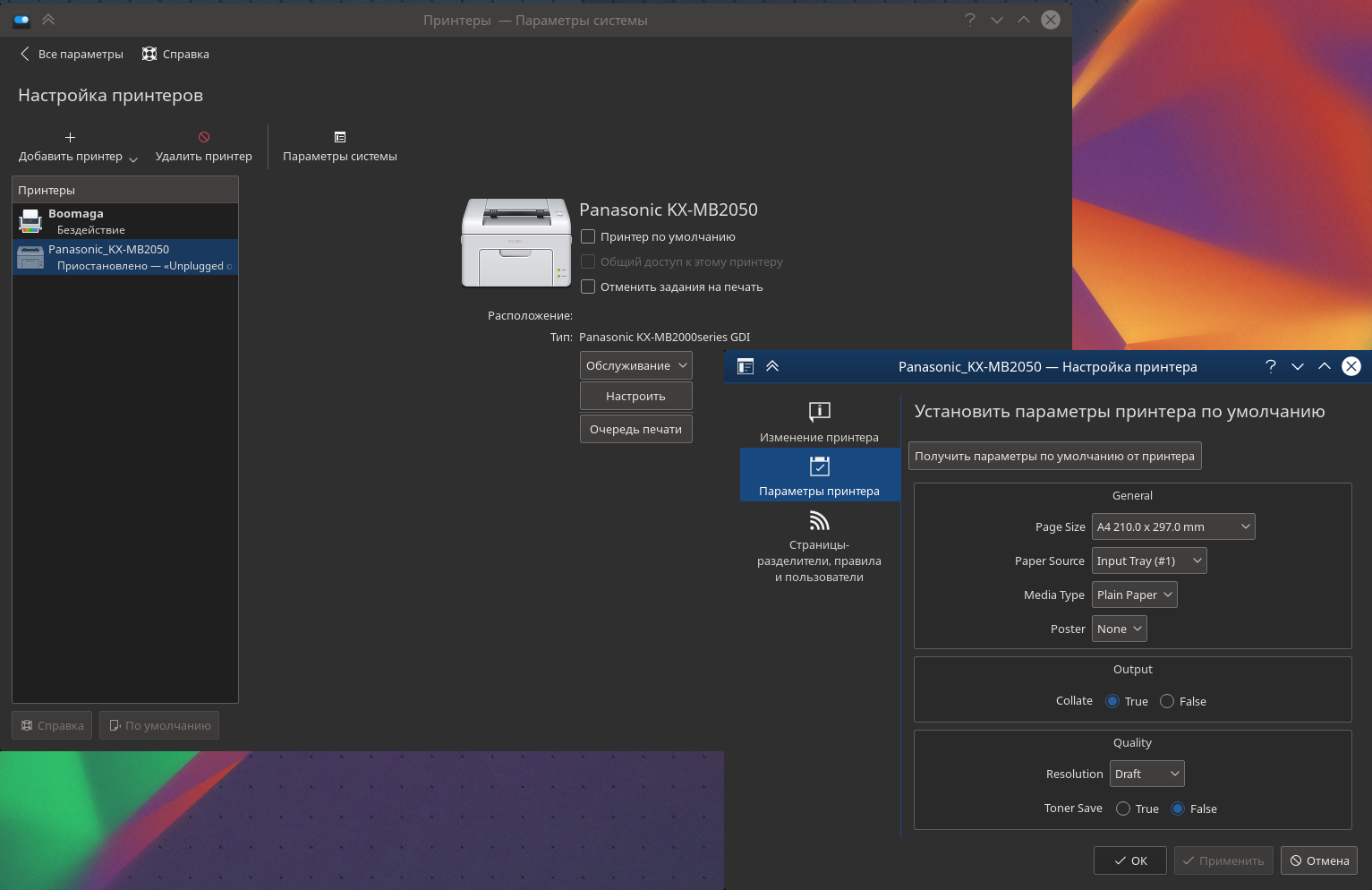This screenshot has height=890, width=1372.
Task: Click the Отмена button
Action: point(1319,861)
